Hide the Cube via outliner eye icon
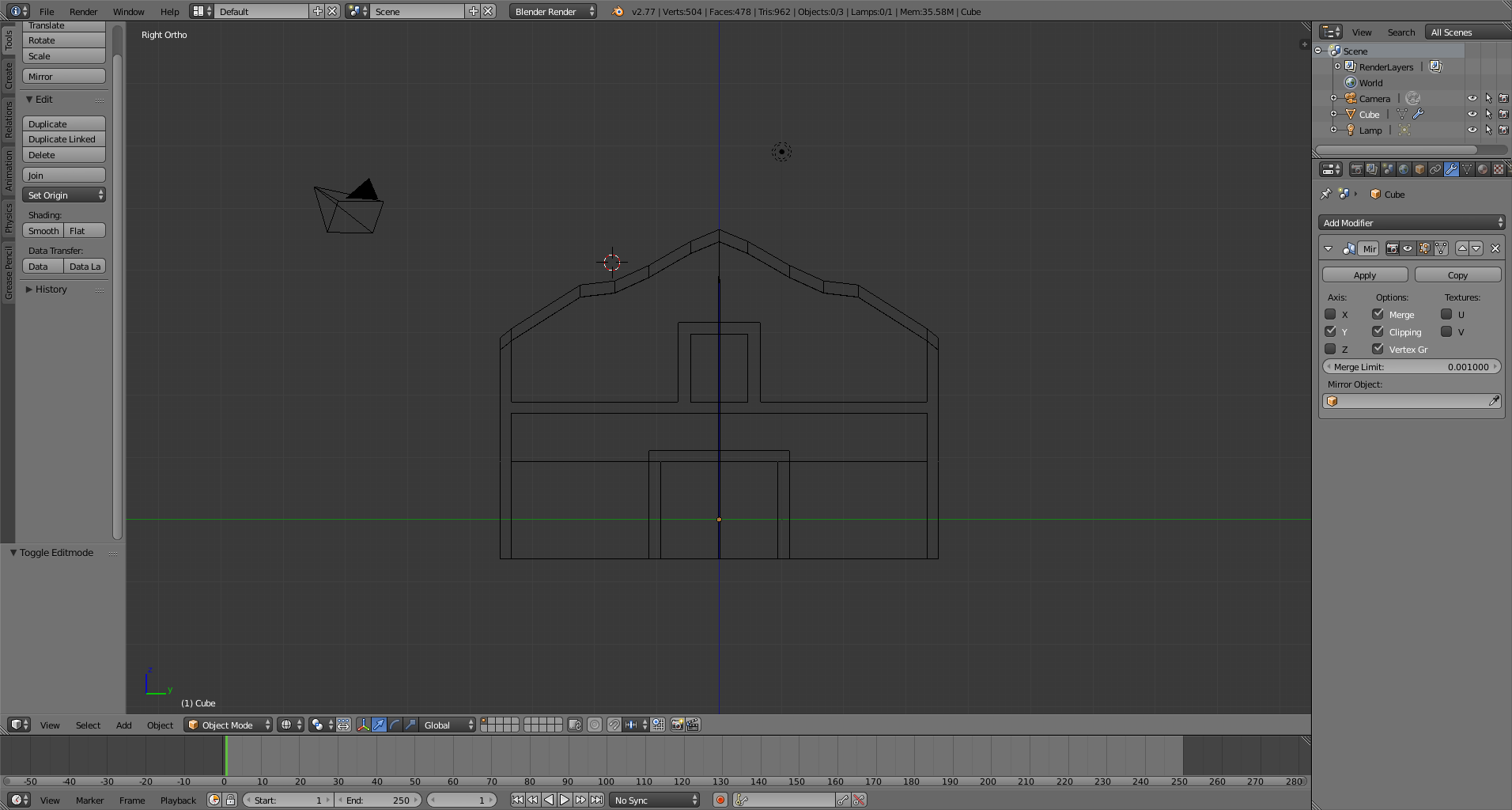Viewport: 1512px width, 810px height. click(x=1472, y=115)
